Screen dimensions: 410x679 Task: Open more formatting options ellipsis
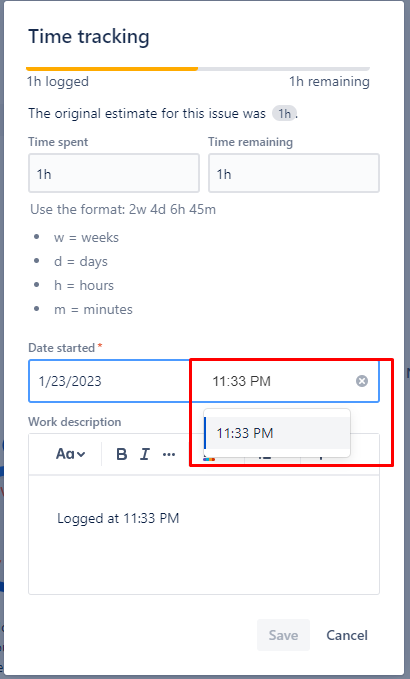tap(169, 454)
